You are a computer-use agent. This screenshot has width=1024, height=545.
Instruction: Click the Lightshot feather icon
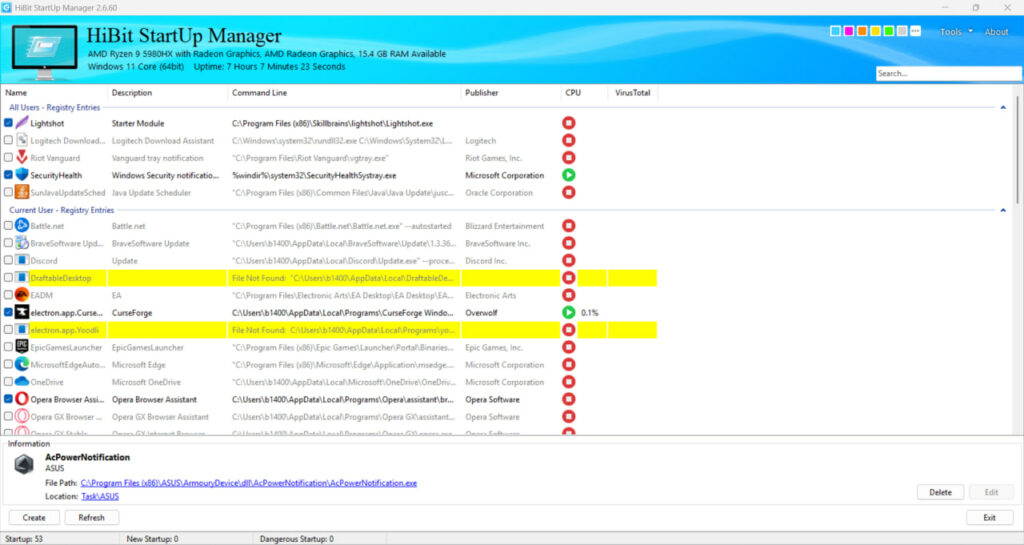pyautogui.click(x=22, y=123)
